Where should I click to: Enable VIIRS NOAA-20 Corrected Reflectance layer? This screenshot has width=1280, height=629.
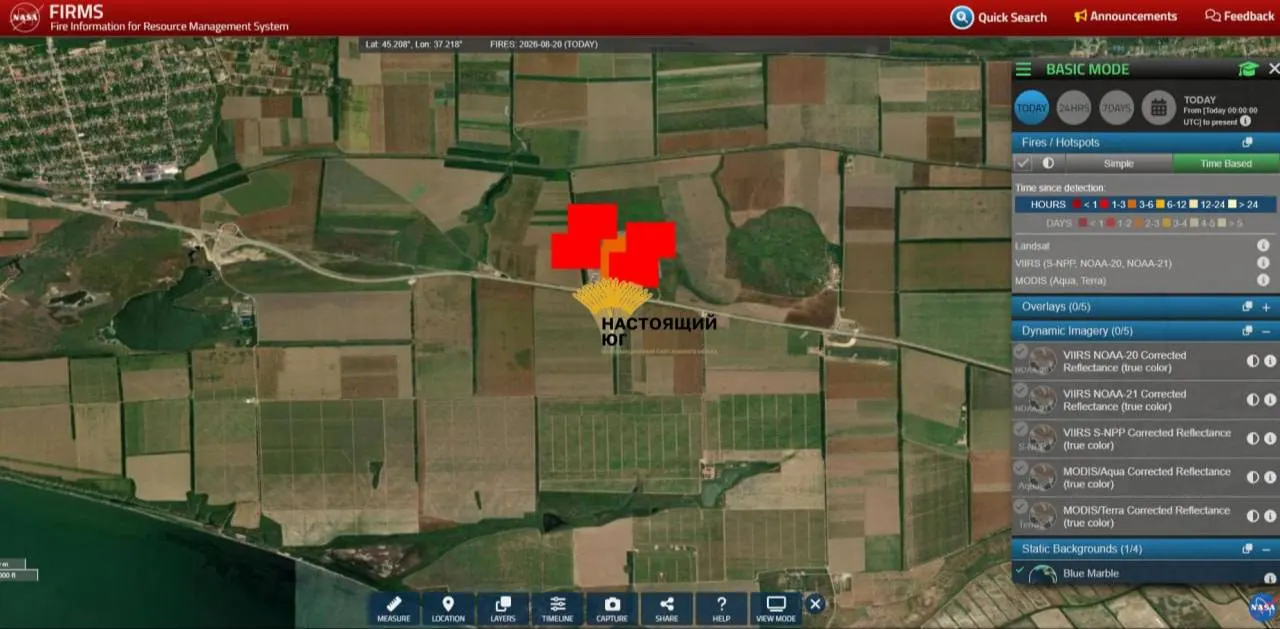[x=1020, y=353]
